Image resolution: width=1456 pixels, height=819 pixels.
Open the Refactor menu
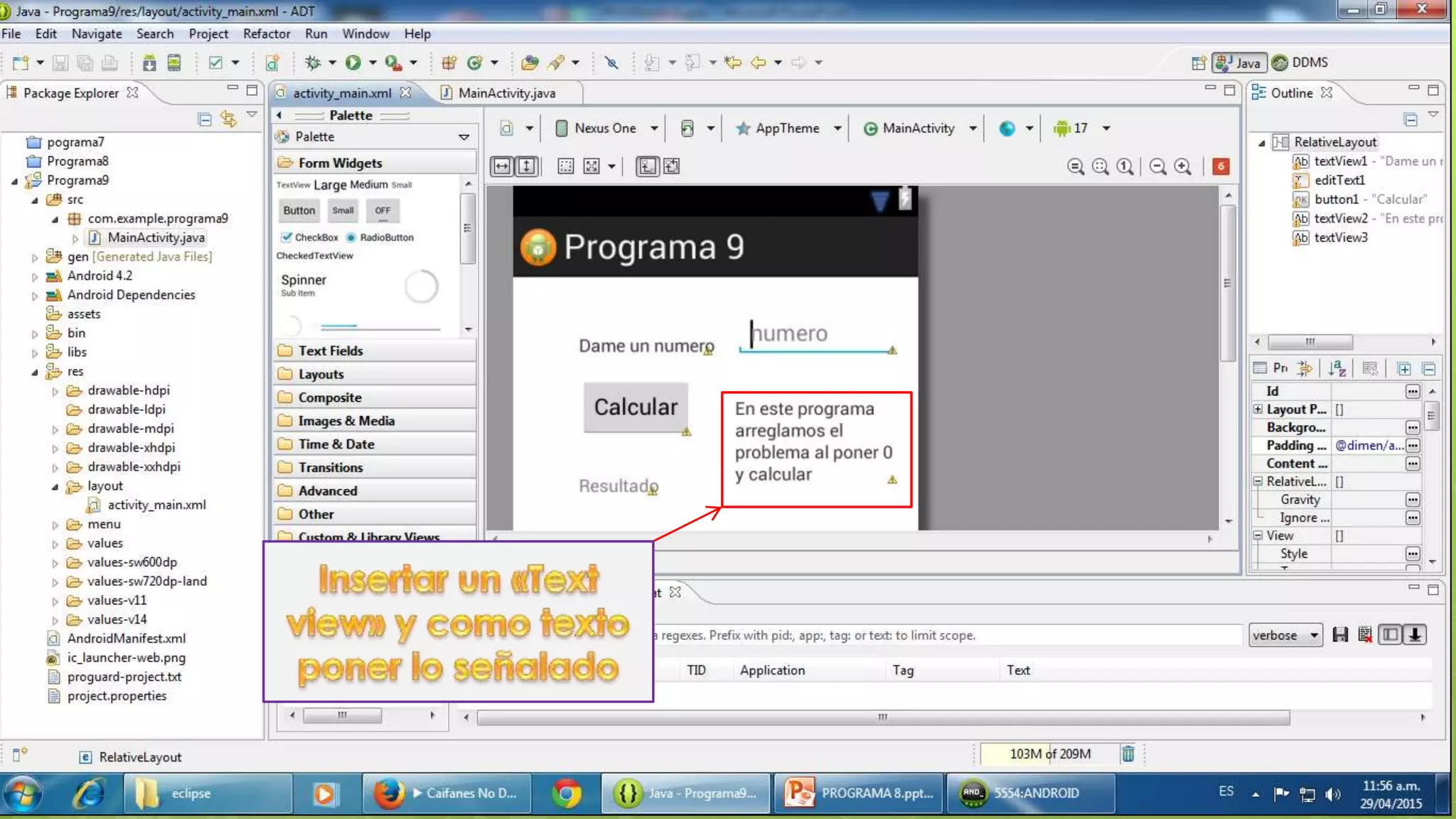coord(266,33)
